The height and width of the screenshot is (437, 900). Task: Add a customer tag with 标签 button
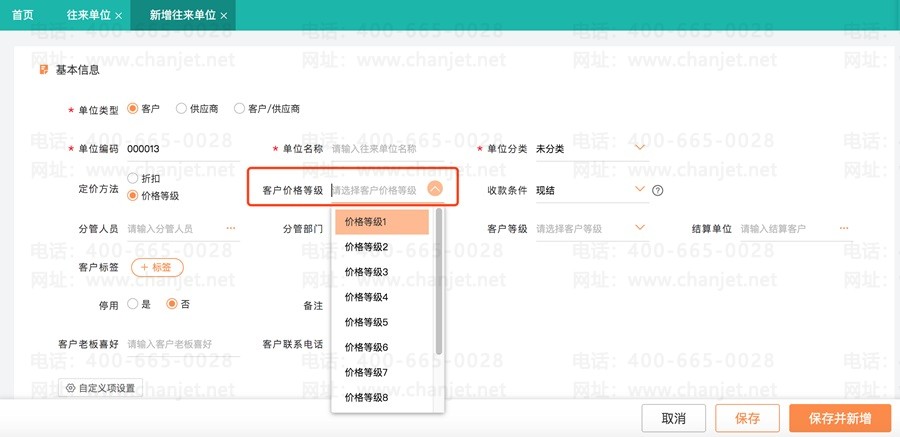[157, 268]
